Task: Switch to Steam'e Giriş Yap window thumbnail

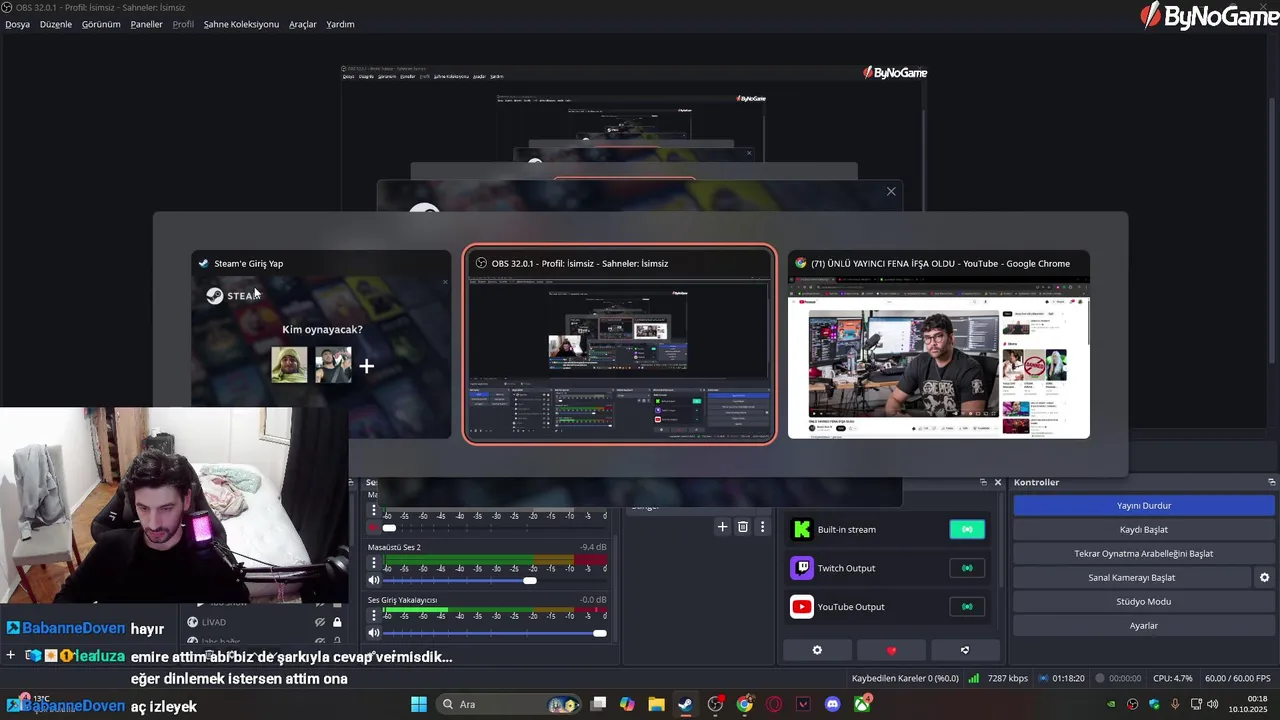Action: [321, 344]
